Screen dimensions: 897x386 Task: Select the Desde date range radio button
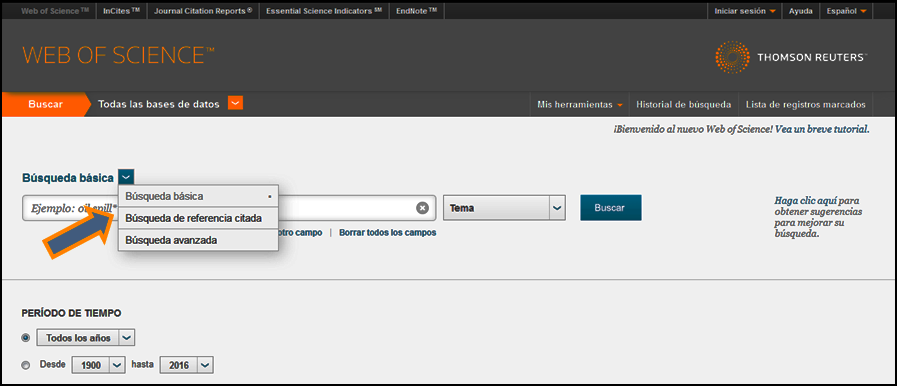(26, 365)
